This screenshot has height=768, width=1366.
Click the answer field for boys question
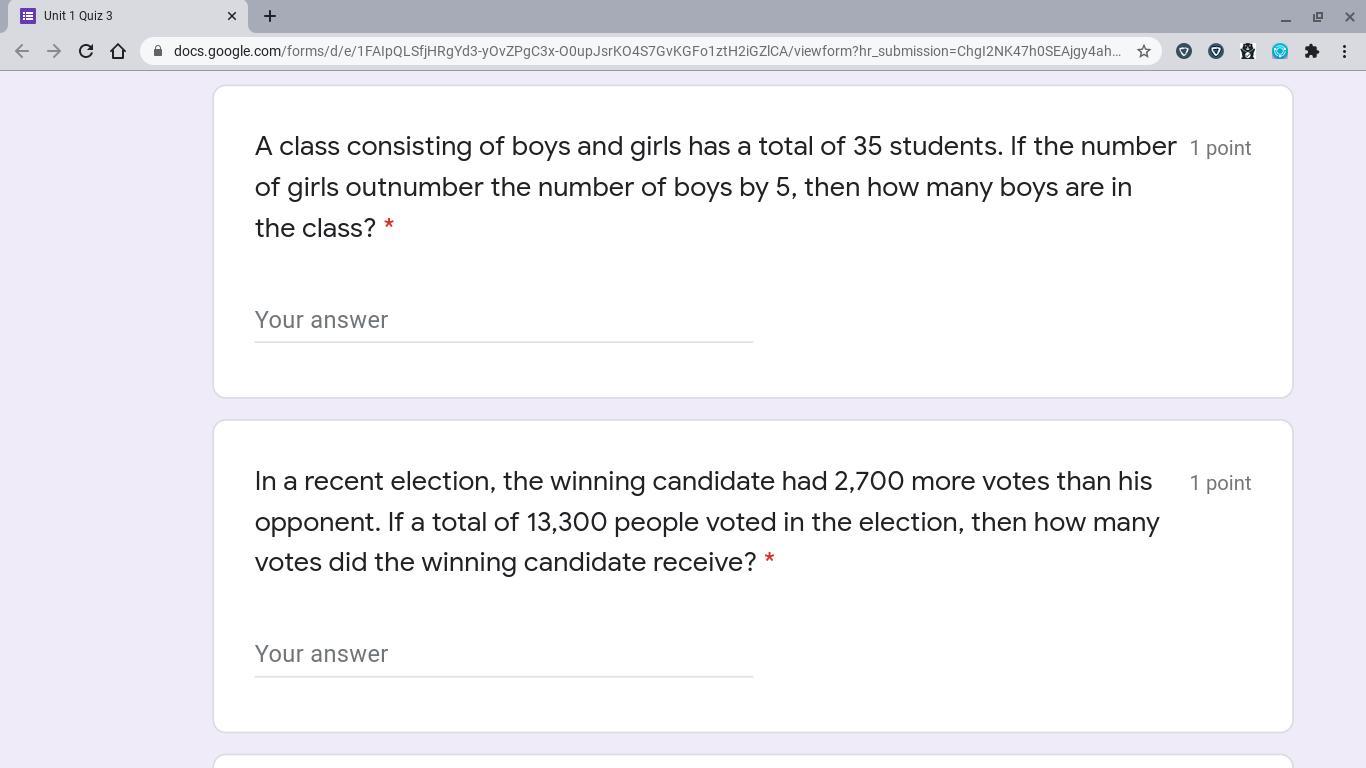coord(503,320)
